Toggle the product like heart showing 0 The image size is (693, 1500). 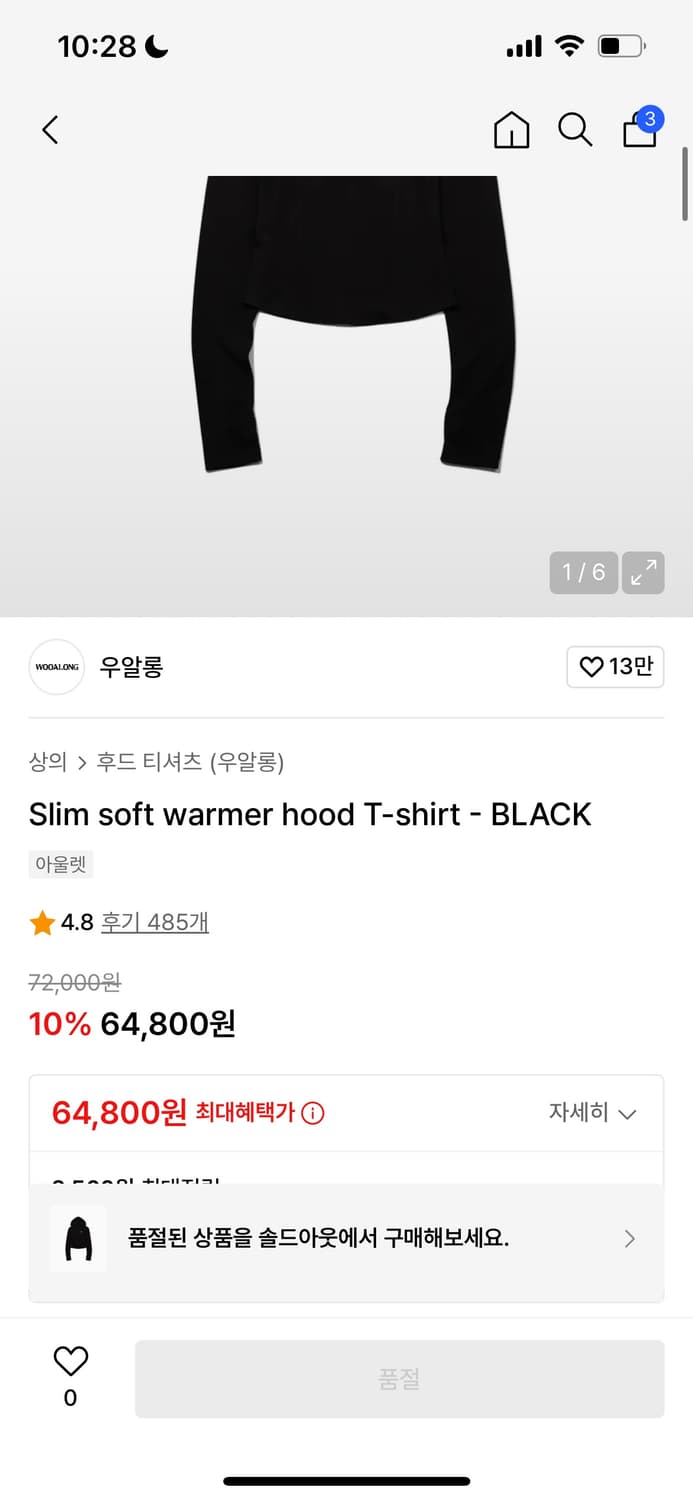click(x=69, y=1368)
